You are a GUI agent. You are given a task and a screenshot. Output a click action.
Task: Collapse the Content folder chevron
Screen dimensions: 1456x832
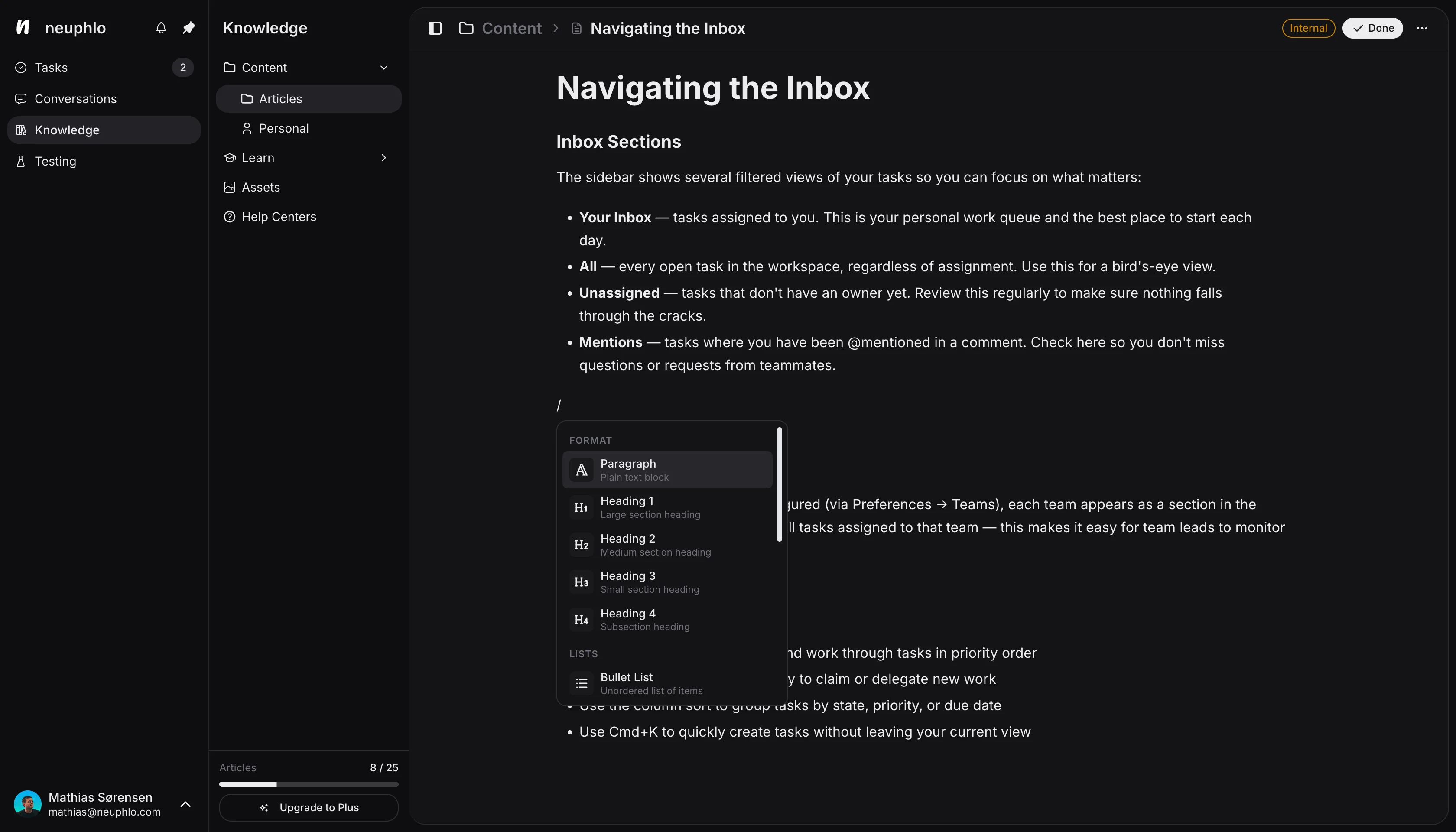click(x=384, y=68)
